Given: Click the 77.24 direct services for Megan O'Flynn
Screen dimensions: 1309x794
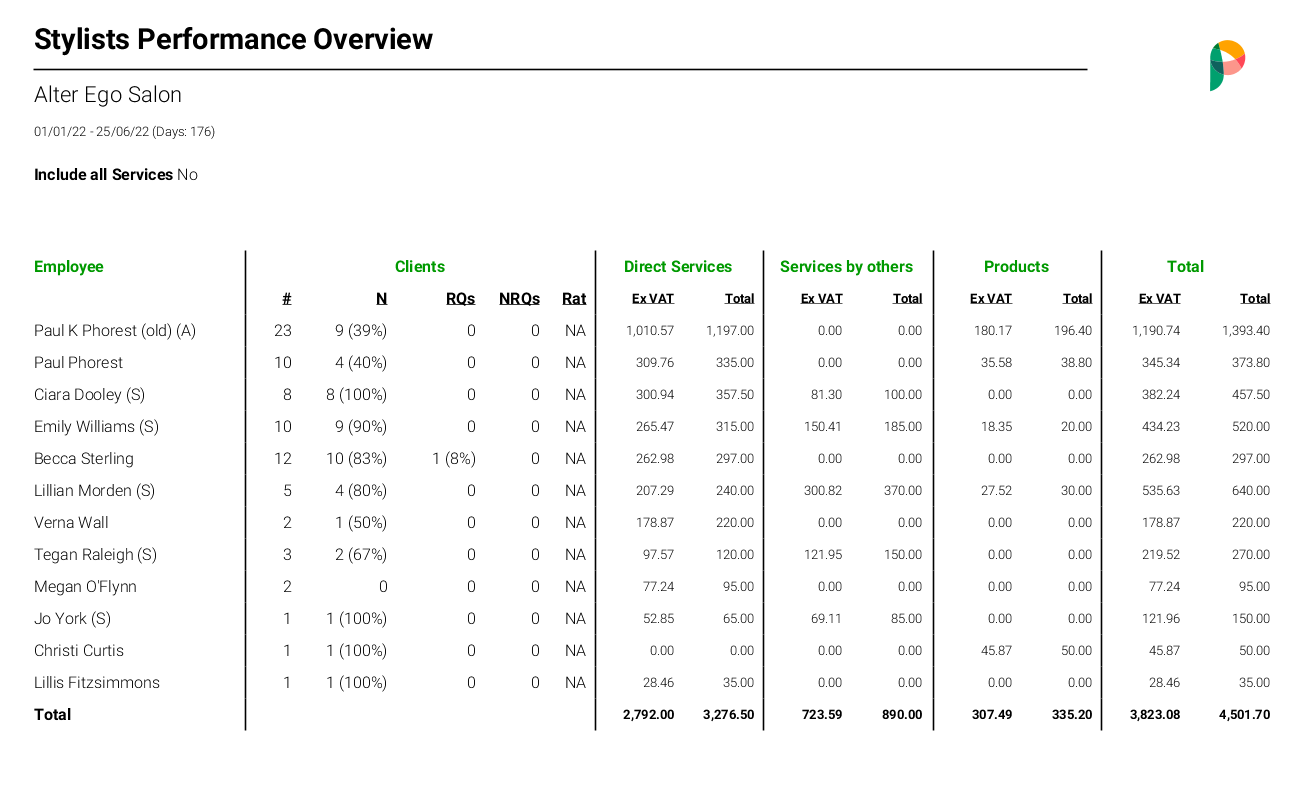Looking at the screenshot, I should coord(659,587).
